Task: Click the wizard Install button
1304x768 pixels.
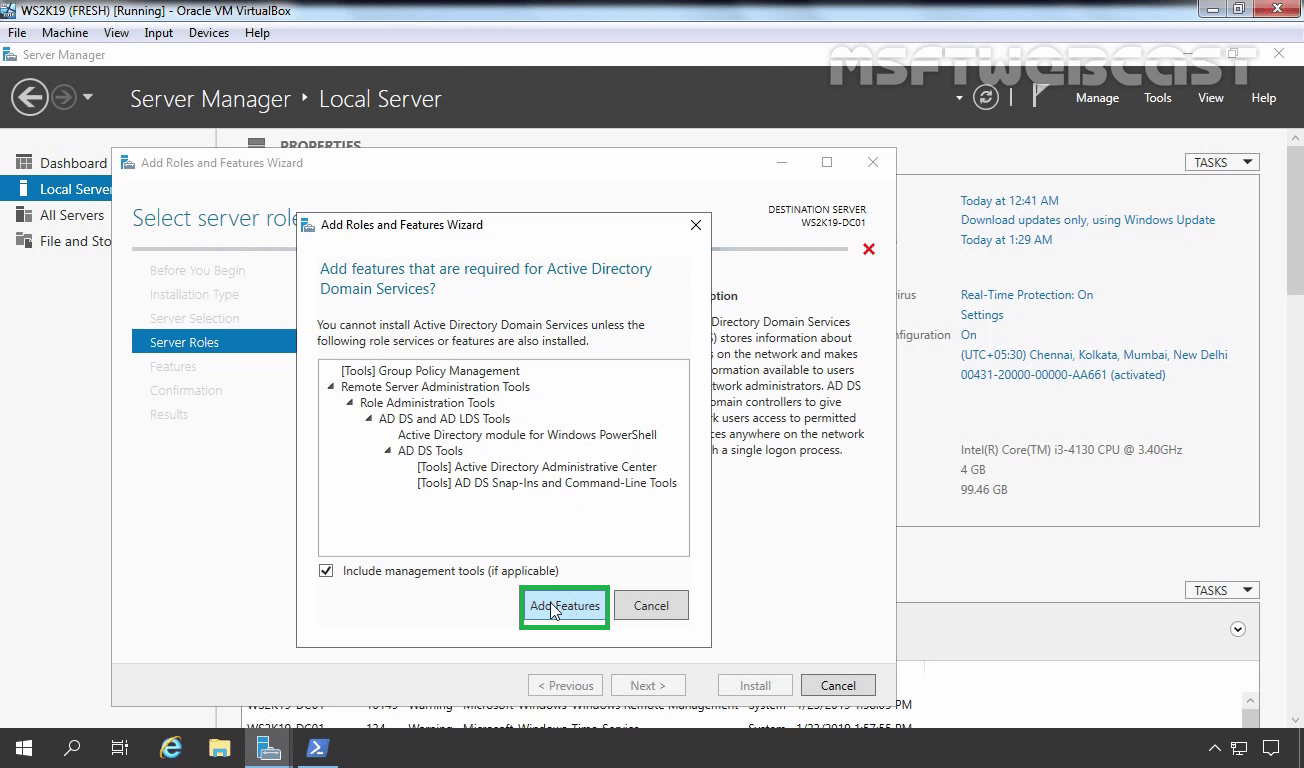Action: tap(755, 686)
